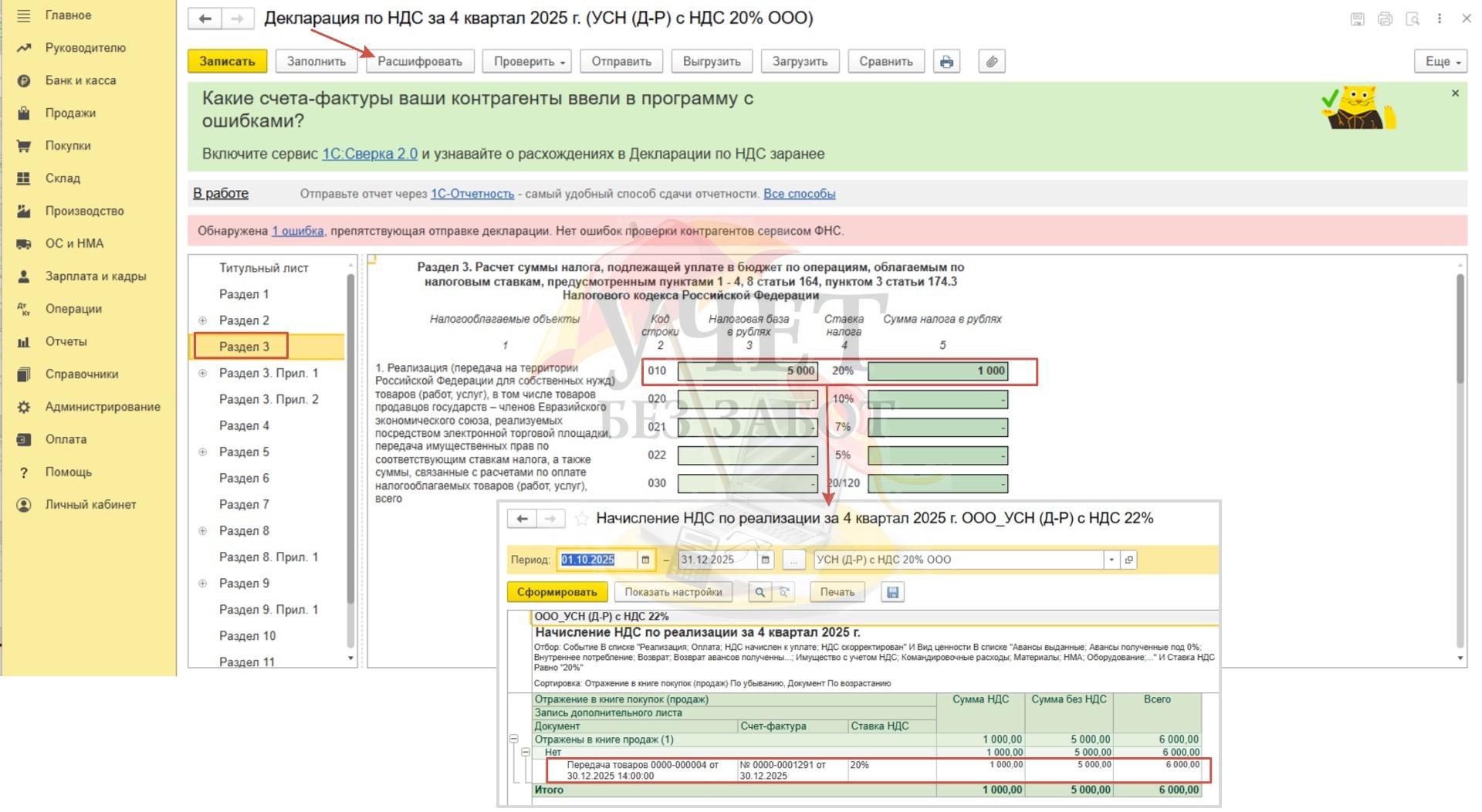Viewport: 1482px width, 812px height.
Task: Select Титульный лист section
Action: click(x=263, y=268)
